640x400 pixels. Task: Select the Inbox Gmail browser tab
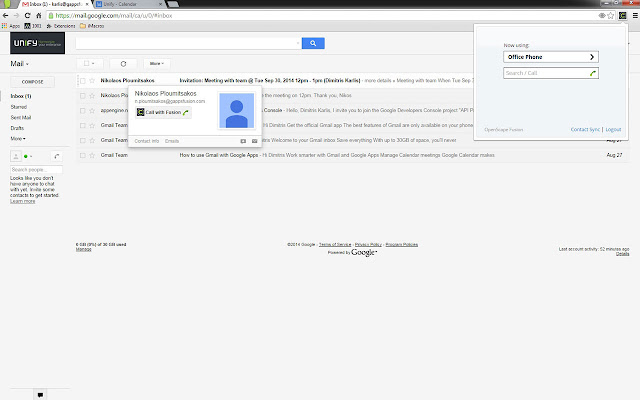[x=53, y=4]
